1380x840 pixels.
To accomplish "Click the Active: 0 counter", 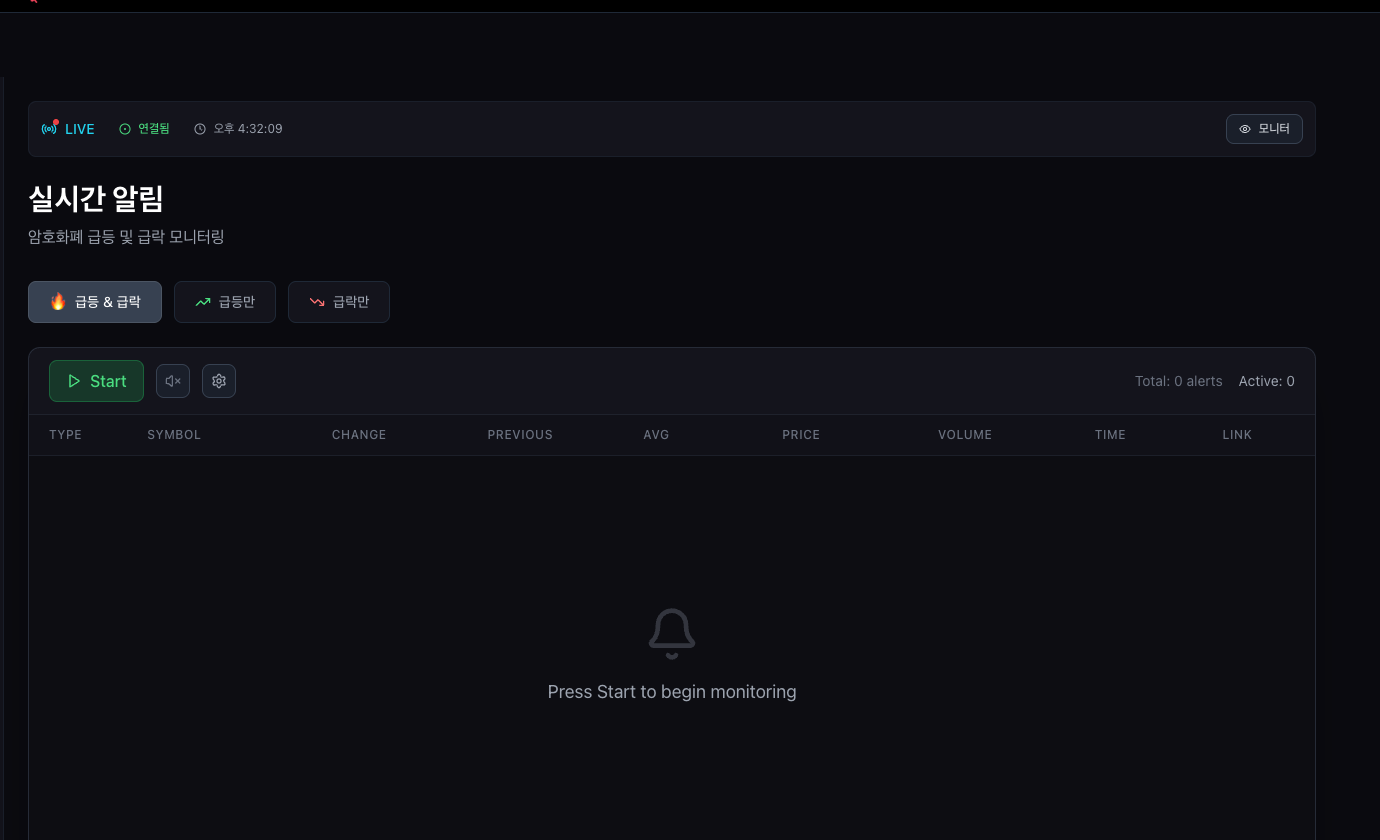I will [1267, 381].
